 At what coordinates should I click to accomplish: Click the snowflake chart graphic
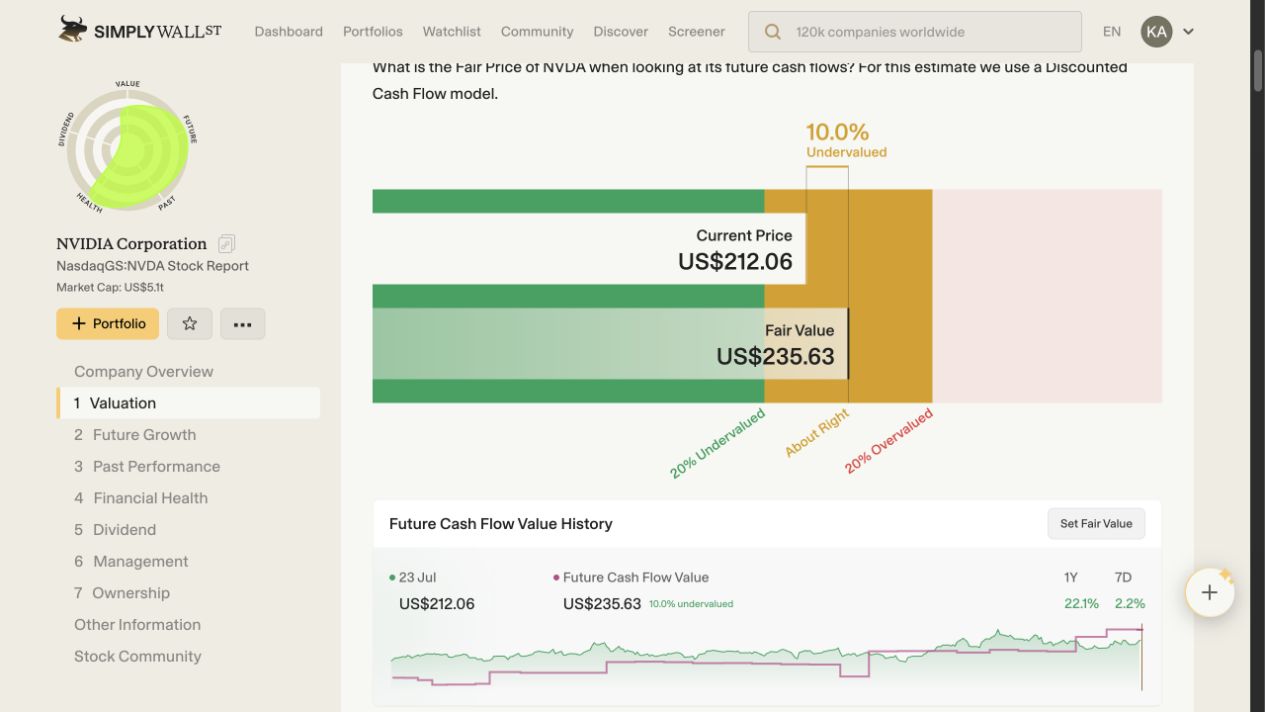(128, 146)
